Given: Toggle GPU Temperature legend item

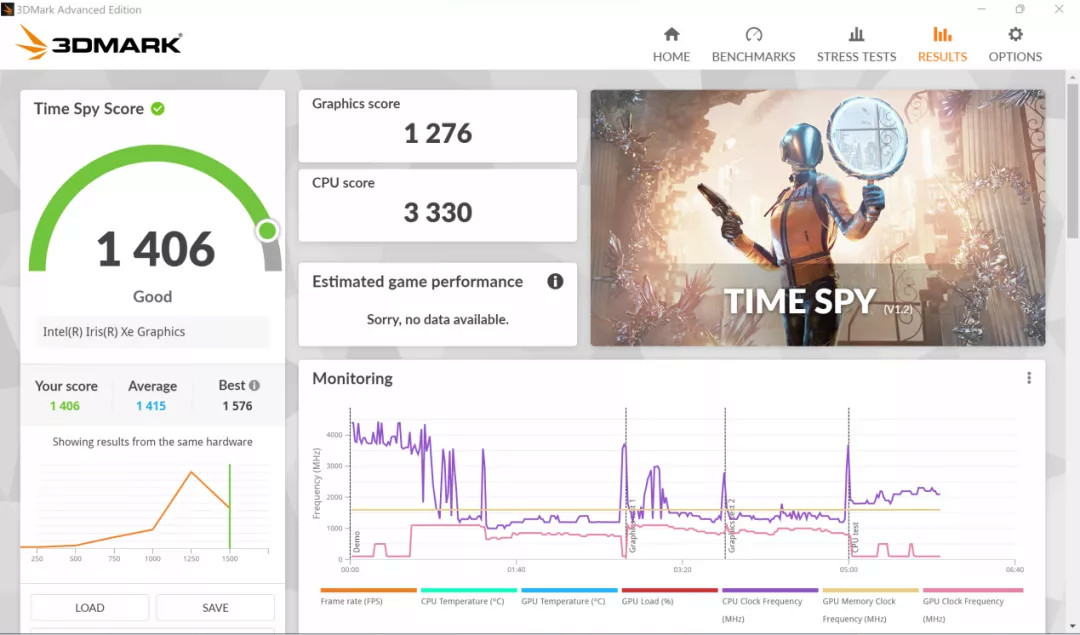Looking at the screenshot, I should coord(569,596).
